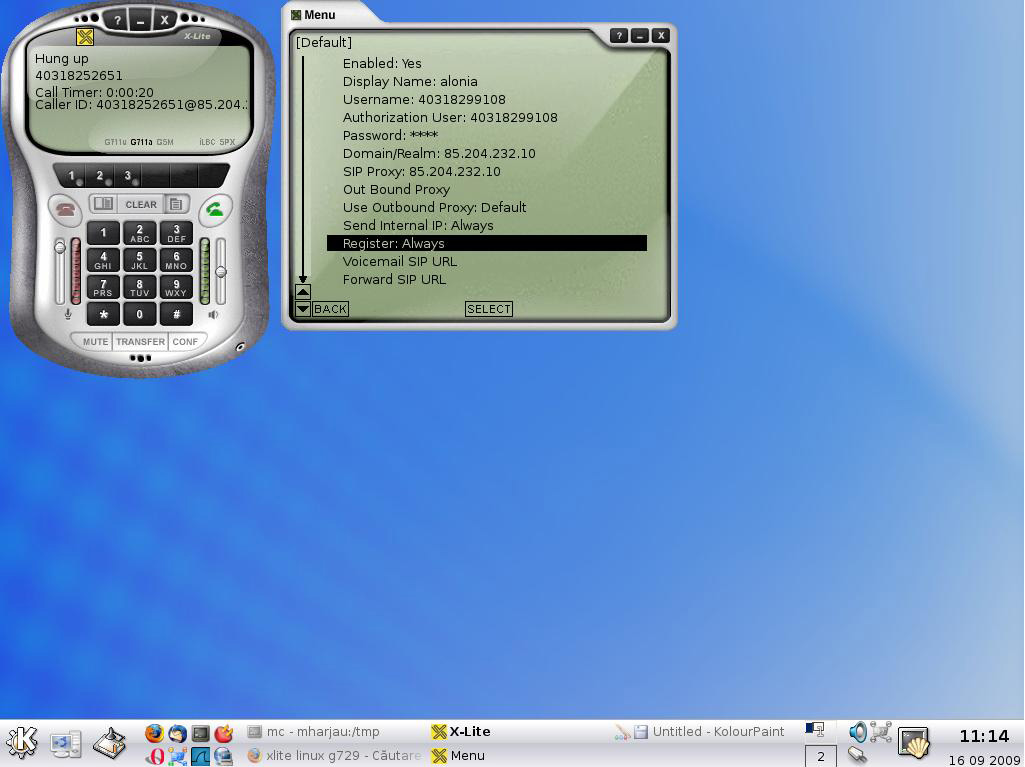The width and height of the screenshot is (1025, 767).
Task: Select the Display Name: alonia entry
Action: coord(410,82)
